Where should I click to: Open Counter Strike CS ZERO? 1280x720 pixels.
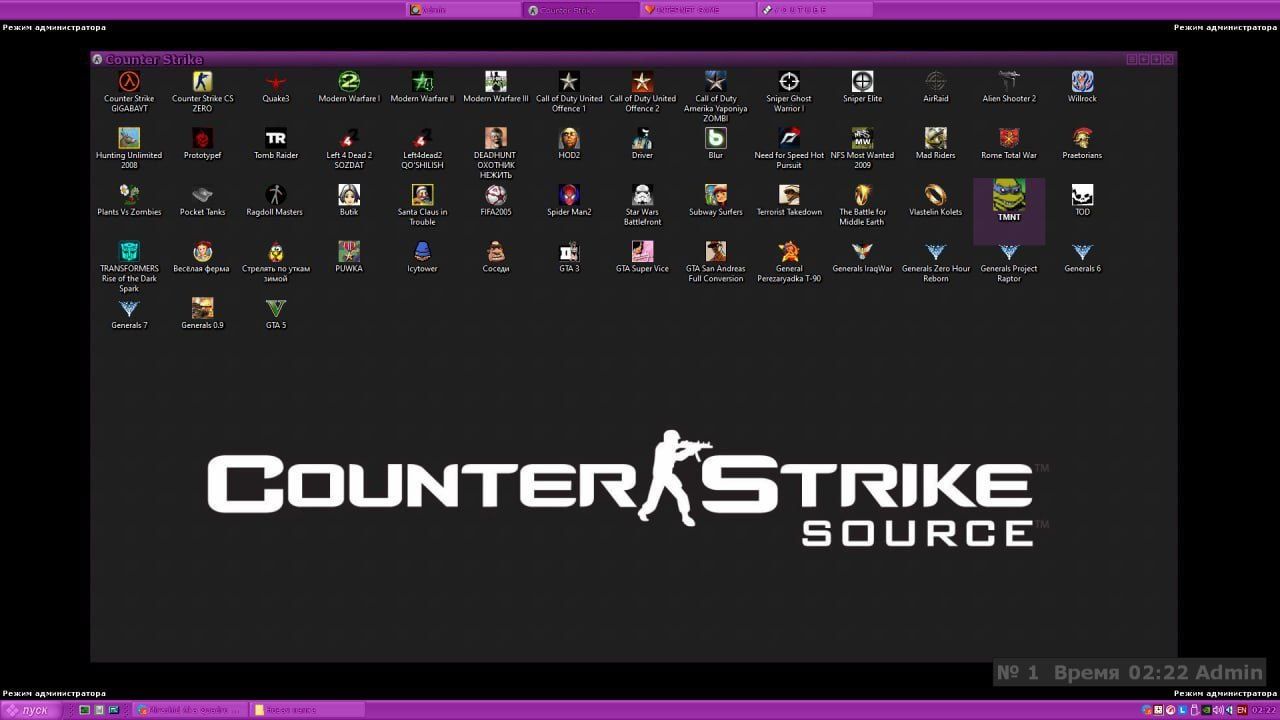coord(202,82)
